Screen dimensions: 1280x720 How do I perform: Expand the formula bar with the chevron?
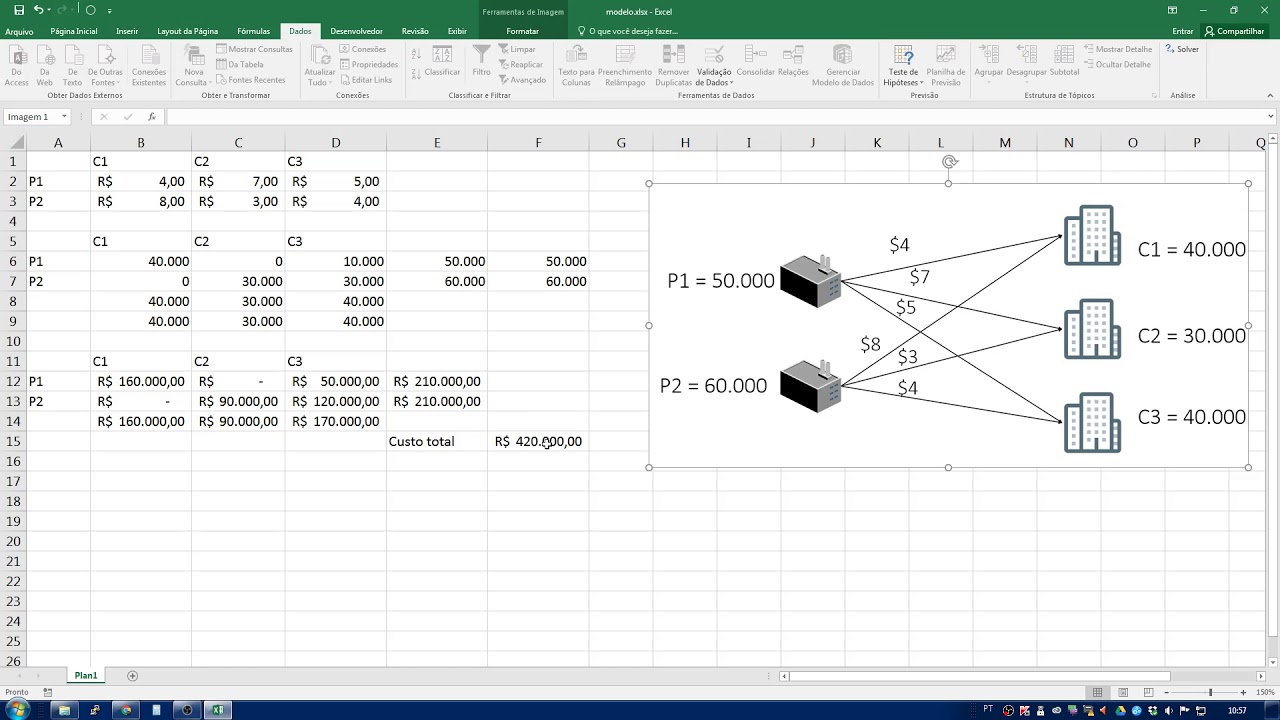coord(1271,117)
